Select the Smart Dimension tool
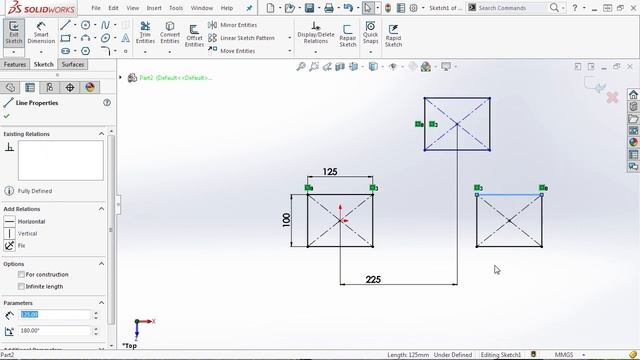The image size is (640, 360). coord(41,33)
